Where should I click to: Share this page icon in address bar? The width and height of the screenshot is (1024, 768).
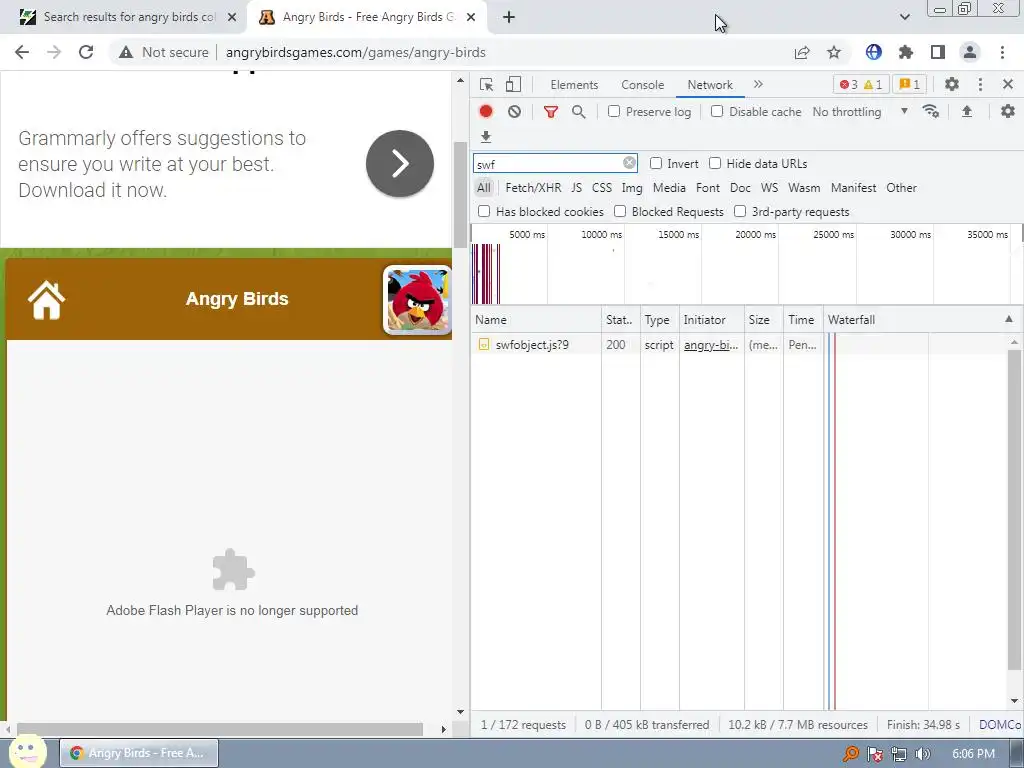pyautogui.click(x=802, y=53)
